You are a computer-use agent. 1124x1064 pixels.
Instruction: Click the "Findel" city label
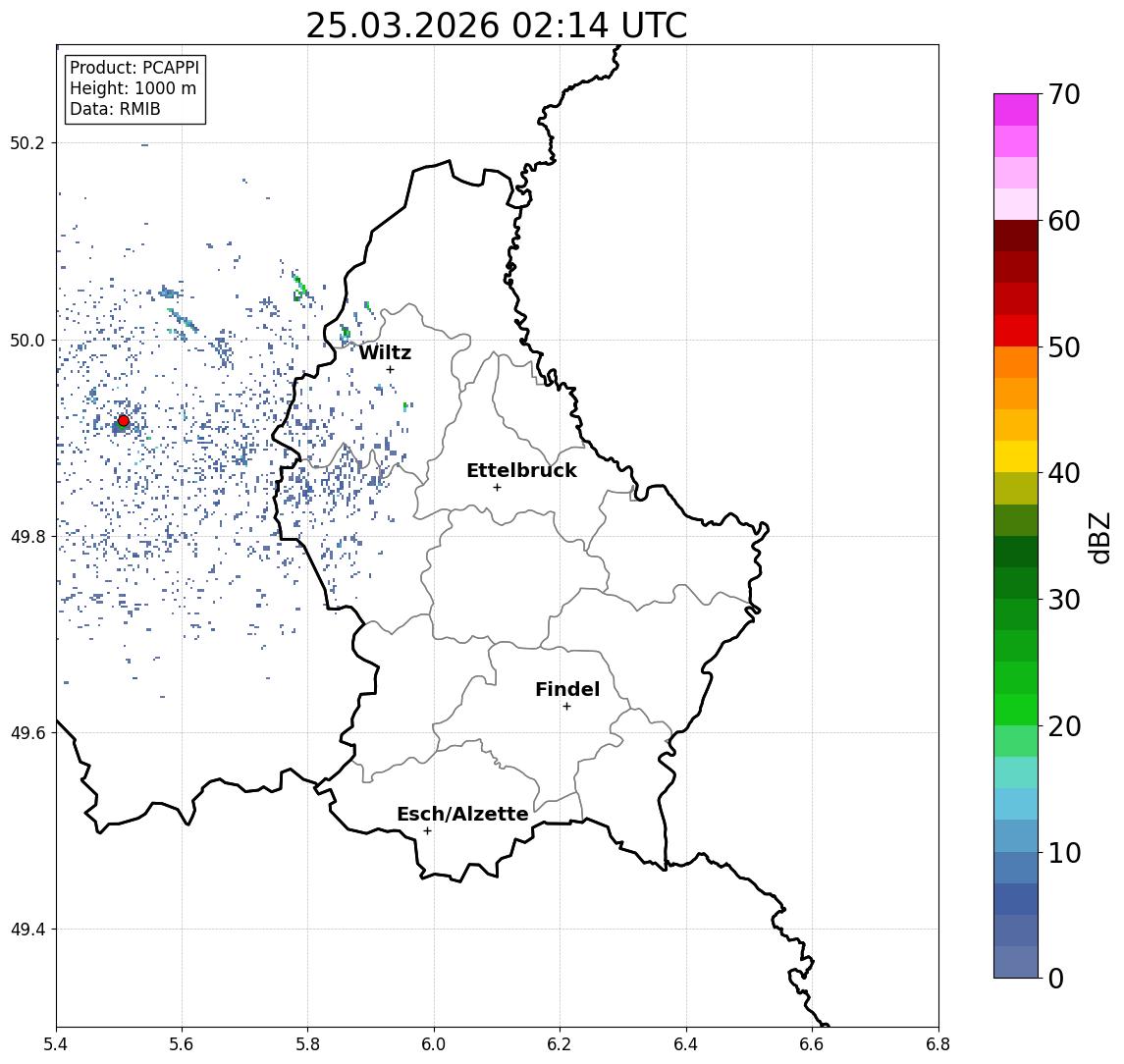click(567, 689)
